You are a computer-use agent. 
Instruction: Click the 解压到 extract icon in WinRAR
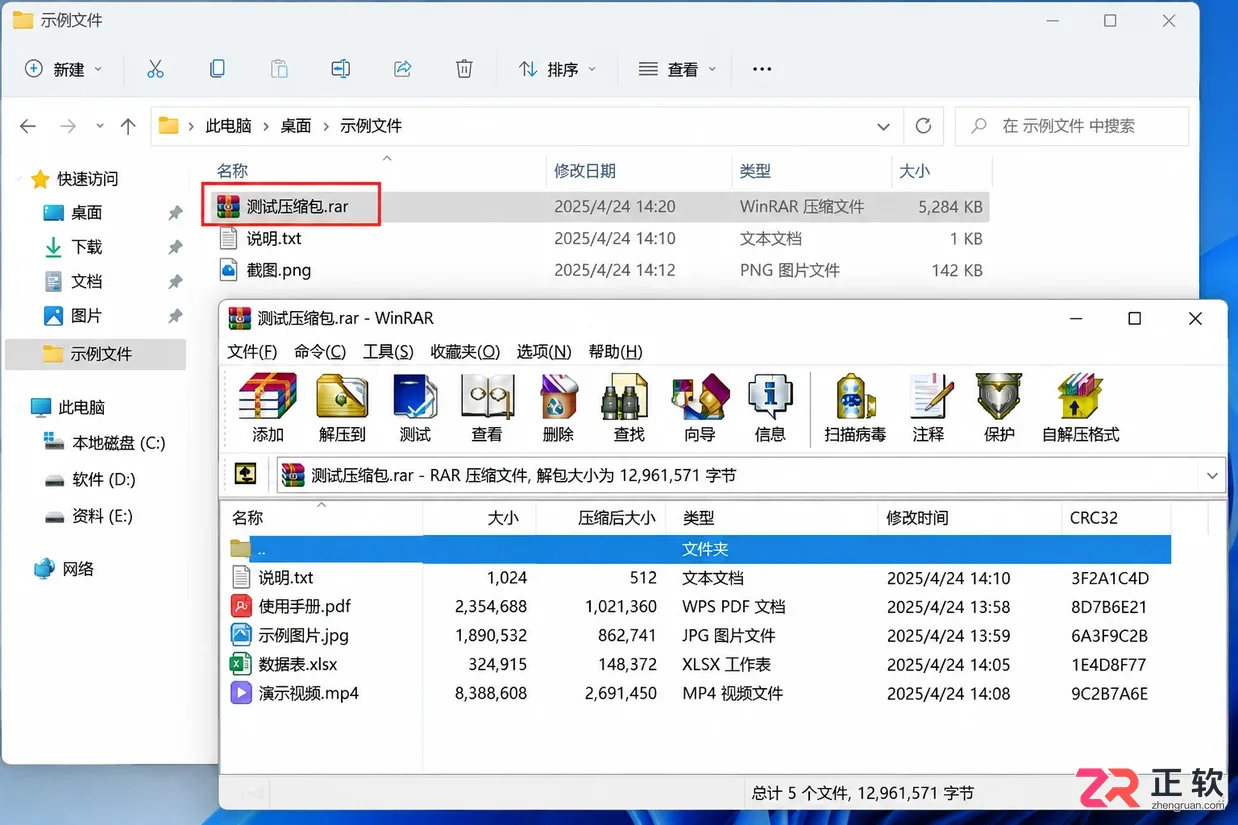tap(342, 407)
